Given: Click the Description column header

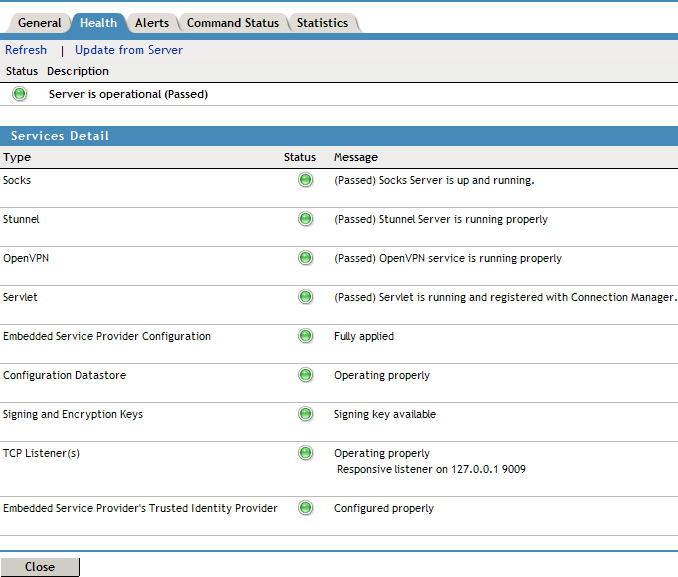Looking at the screenshot, I should tap(78, 71).
